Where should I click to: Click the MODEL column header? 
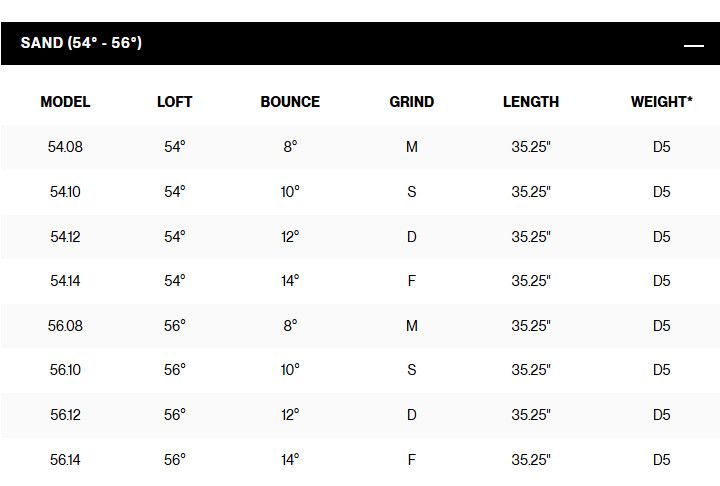pos(65,102)
